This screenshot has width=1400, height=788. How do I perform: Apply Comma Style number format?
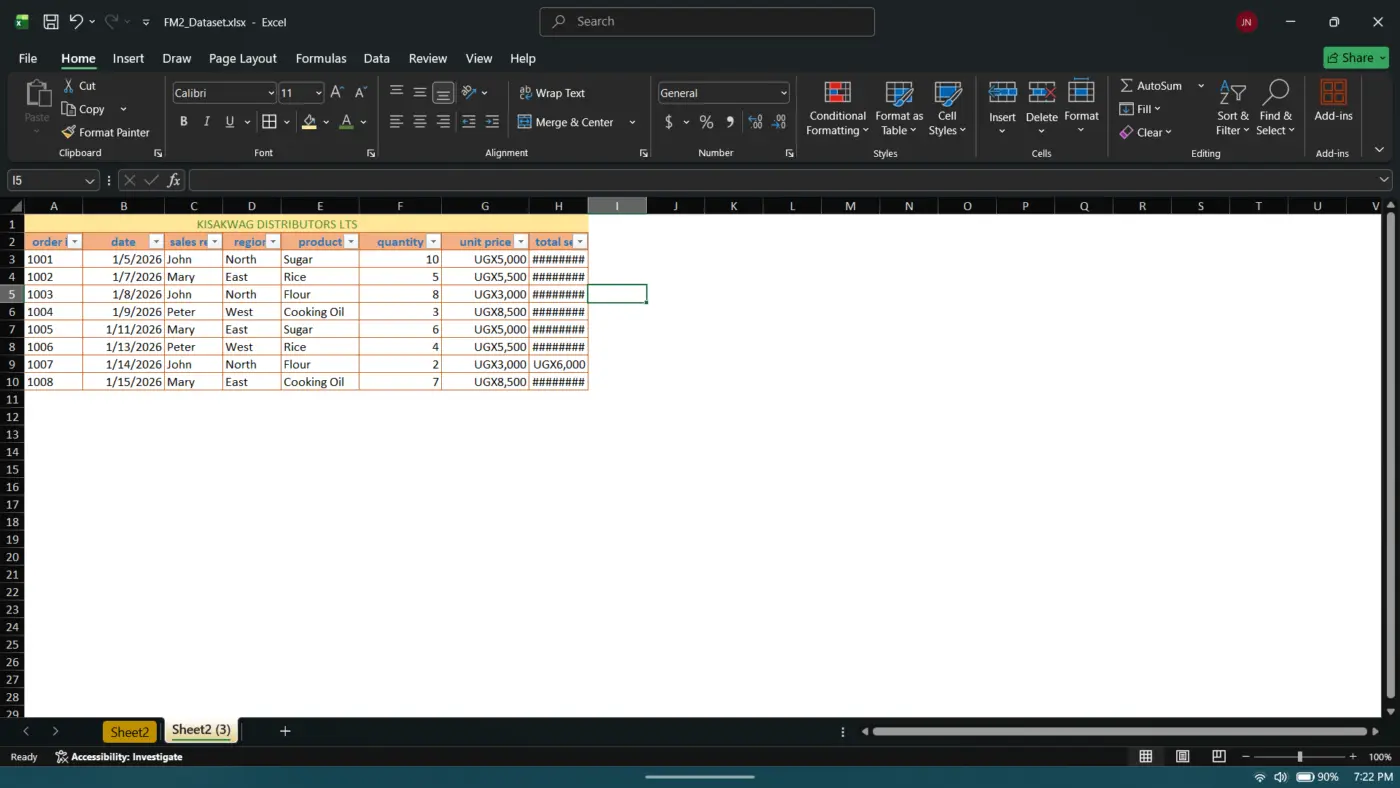point(730,122)
